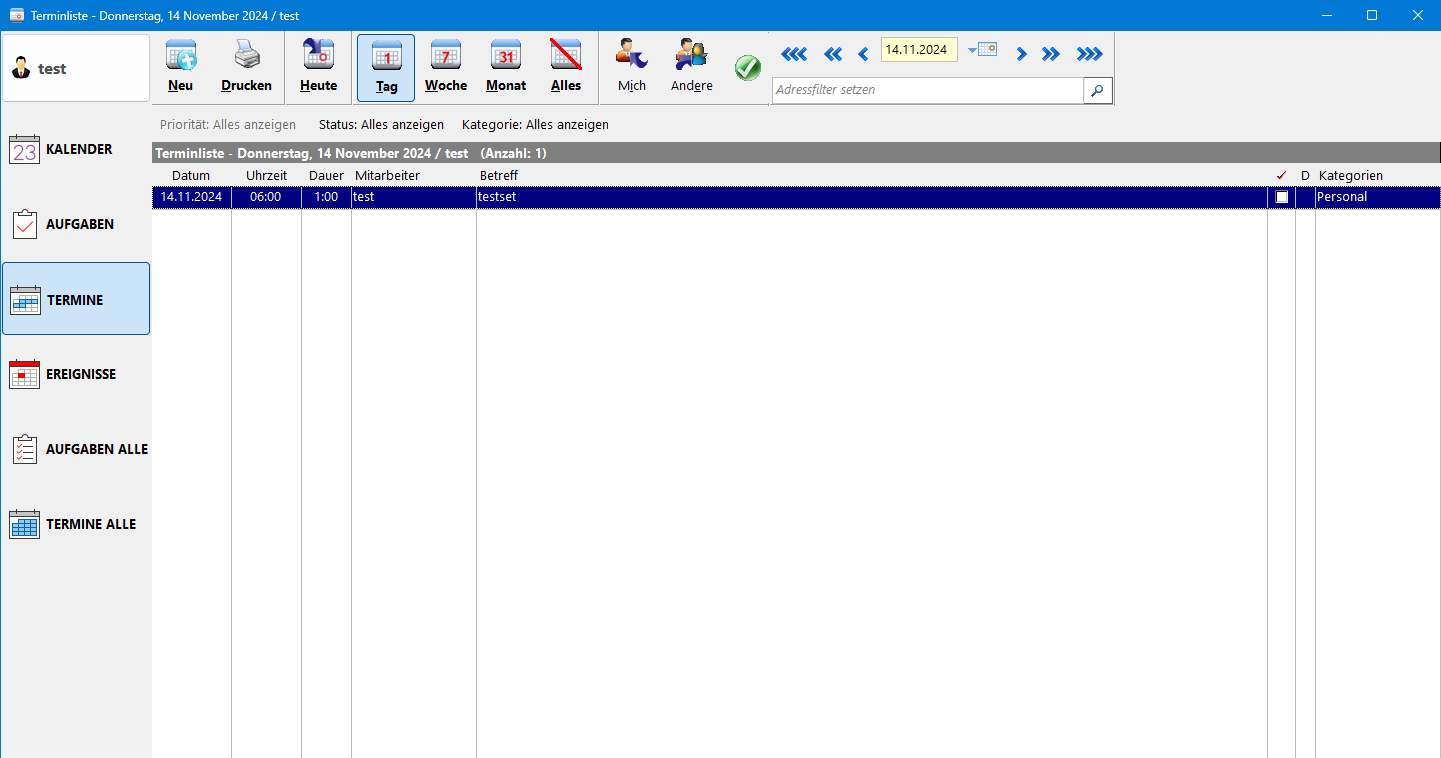1441x758 pixels.
Task: Go to next day with single right arrow
Action: tap(1021, 54)
